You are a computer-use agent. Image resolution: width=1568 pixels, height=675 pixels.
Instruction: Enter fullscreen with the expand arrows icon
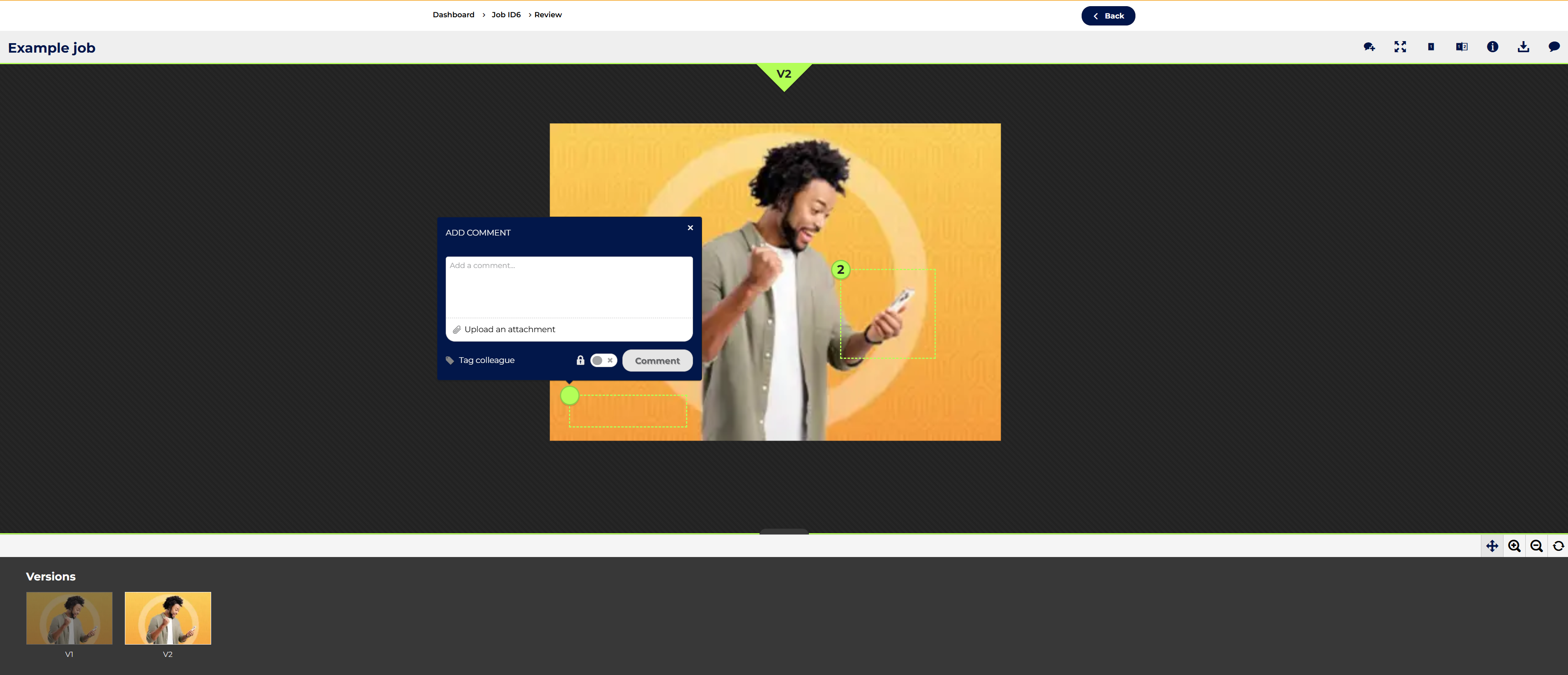1400,47
